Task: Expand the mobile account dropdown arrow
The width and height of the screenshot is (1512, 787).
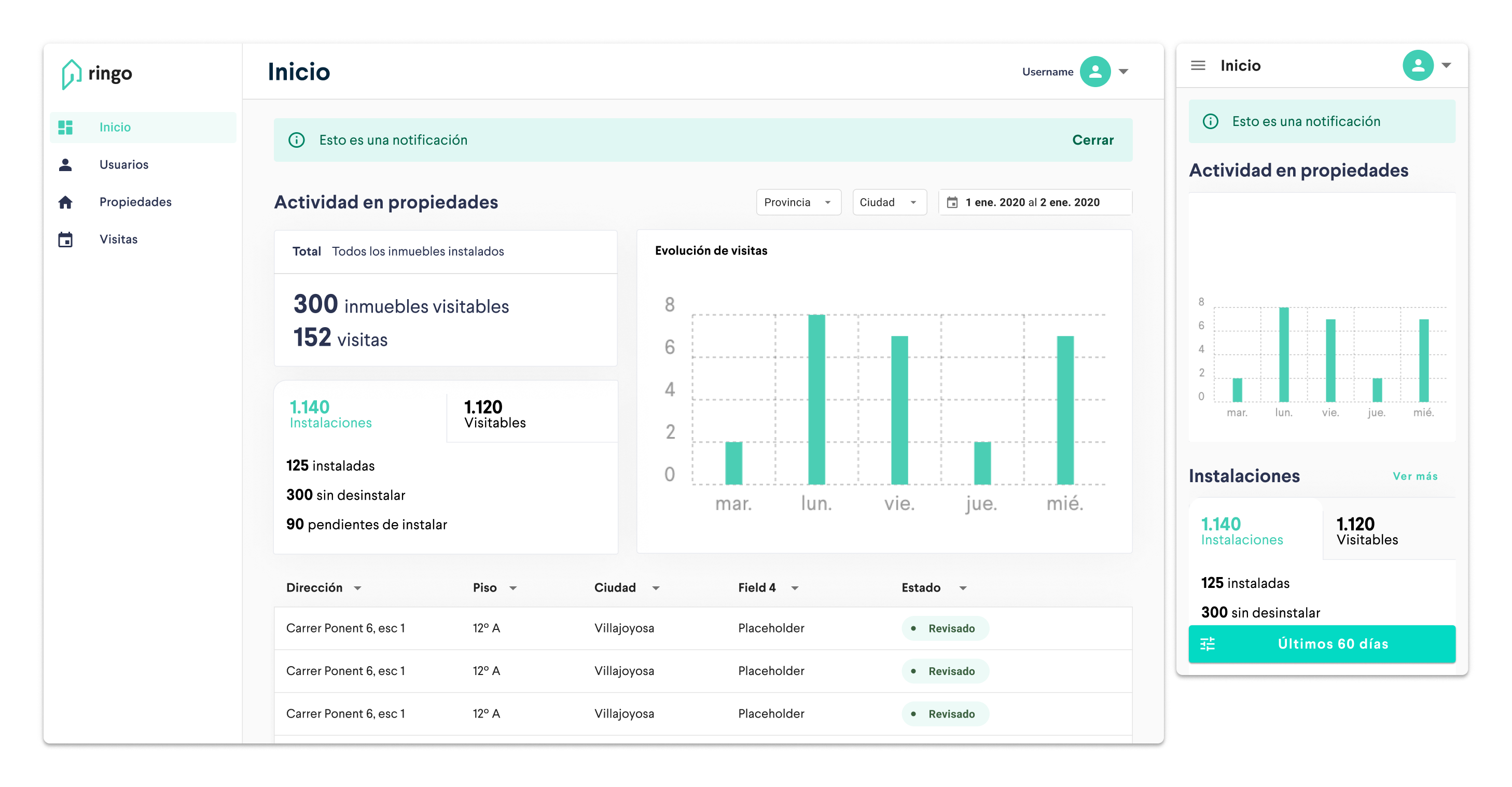Action: (1446, 66)
